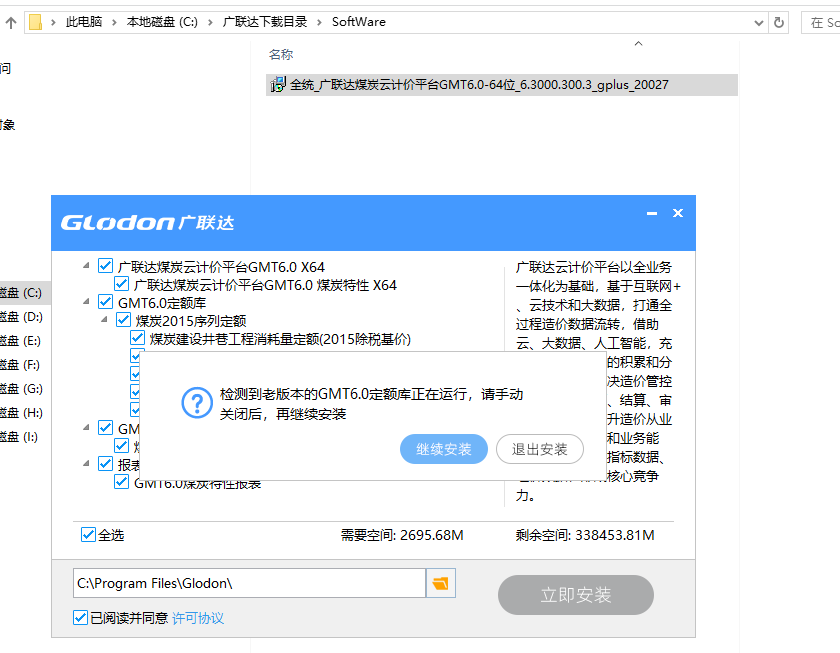Screen dimensions: 840x653
Task: Select SoftWare breadcrumb segment
Action: coord(358,22)
